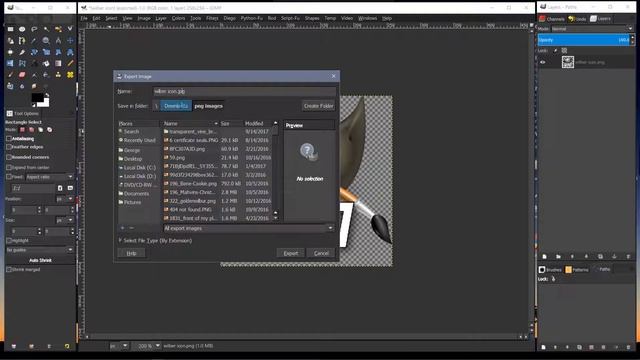Click the Downloads path button
Image resolution: width=640 pixels, height=360 pixels.
[x=176, y=106]
